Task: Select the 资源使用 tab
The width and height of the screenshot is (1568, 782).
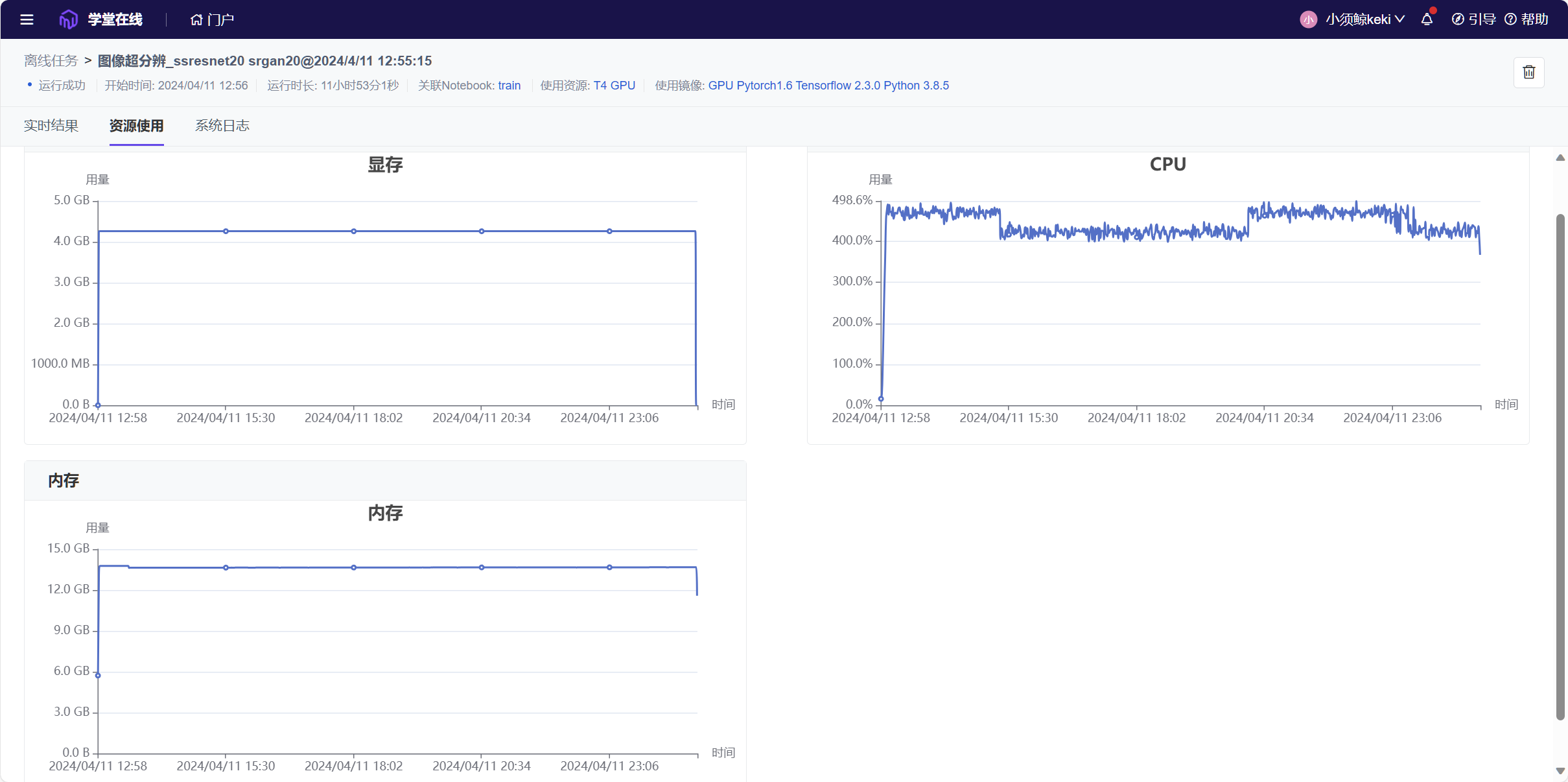Action: coord(136,126)
